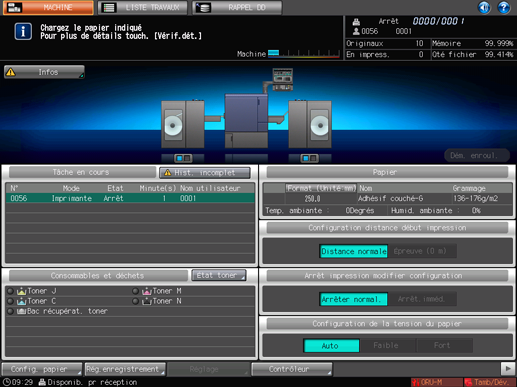Click paper name Adhésif couché-G
Image resolution: width=517 pixels, height=387 pixels.
point(390,199)
